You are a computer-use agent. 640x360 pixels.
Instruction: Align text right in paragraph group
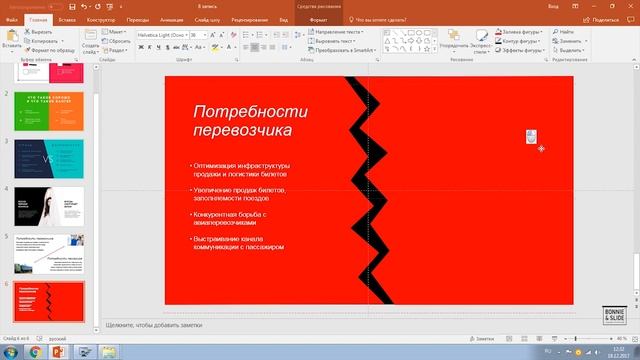(x=264, y=47)
